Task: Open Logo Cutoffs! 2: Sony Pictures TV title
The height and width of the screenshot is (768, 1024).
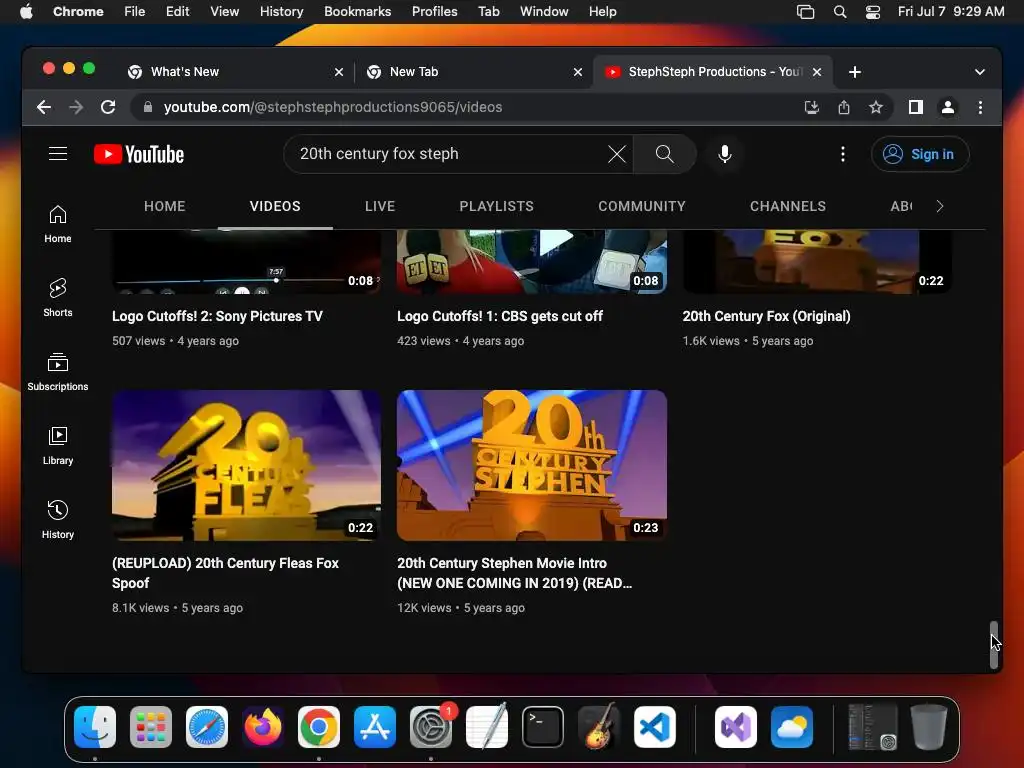Action: coord(217,316)
